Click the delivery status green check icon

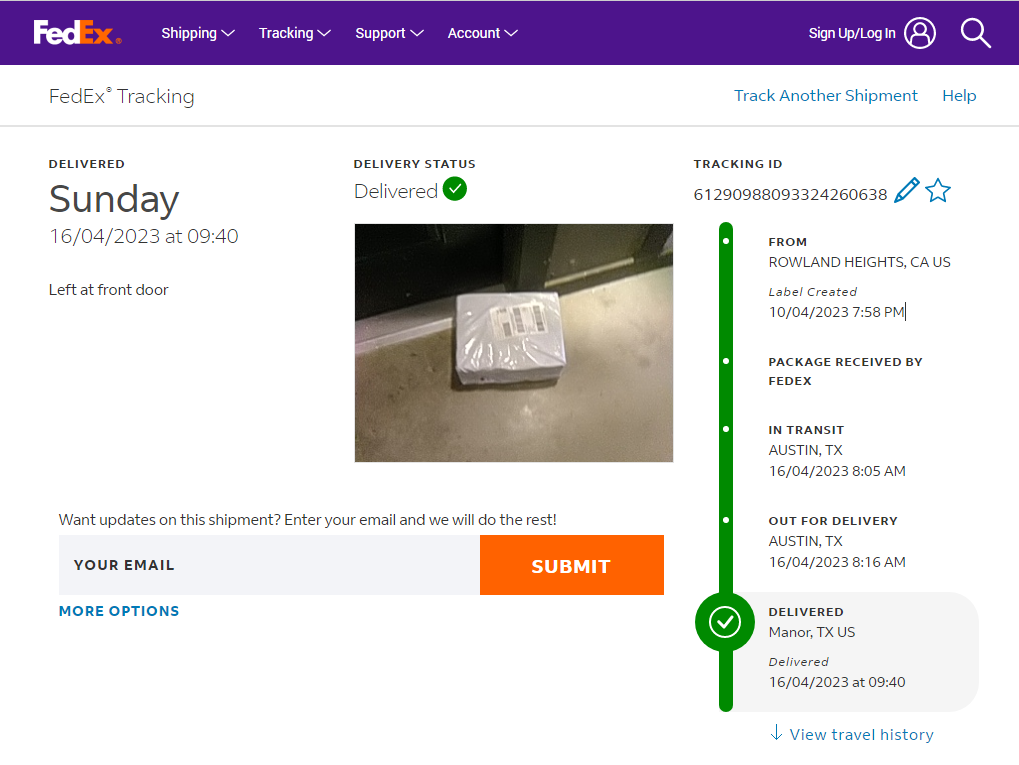(x=455, y=188)
